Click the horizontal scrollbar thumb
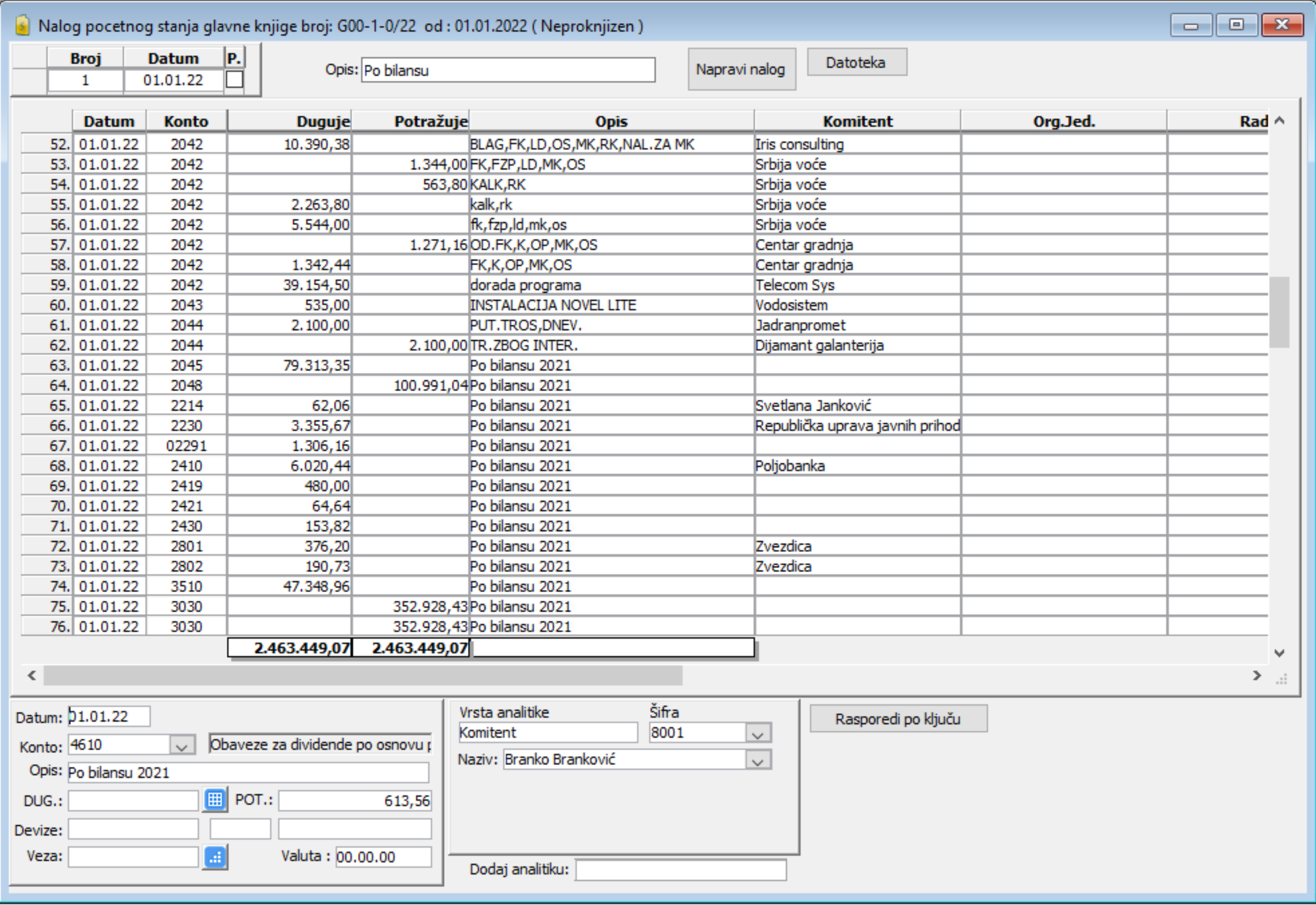 (x=363, y=675)
